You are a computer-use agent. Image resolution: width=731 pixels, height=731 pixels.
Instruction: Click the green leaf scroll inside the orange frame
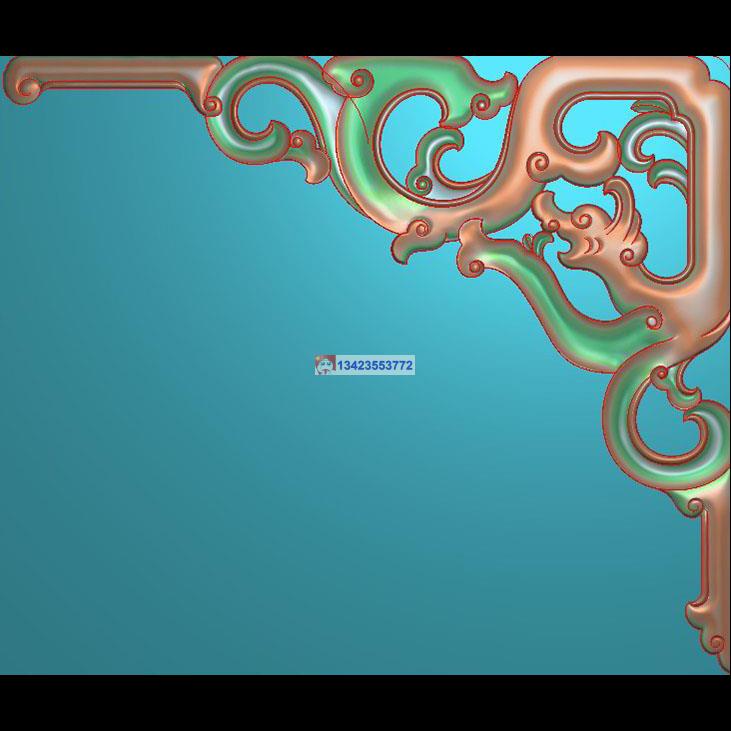(x=655, y=160)
